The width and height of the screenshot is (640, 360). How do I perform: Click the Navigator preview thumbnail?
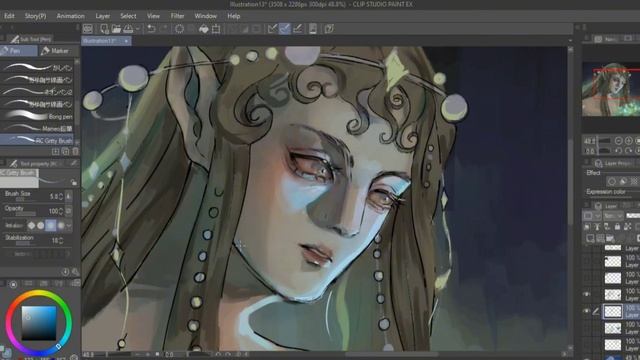(611, 89)
